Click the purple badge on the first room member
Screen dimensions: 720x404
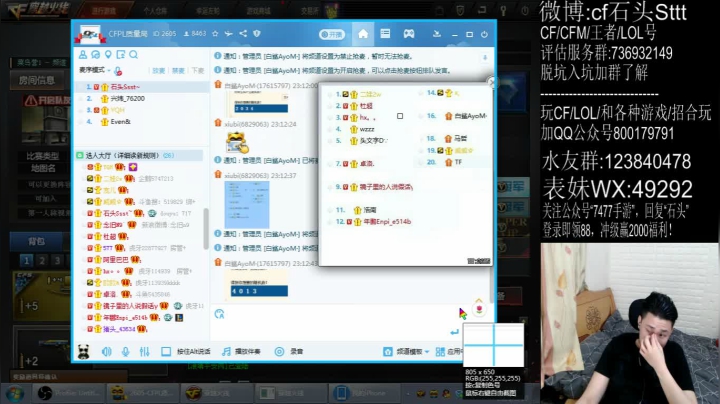click(x=133, y=167)
